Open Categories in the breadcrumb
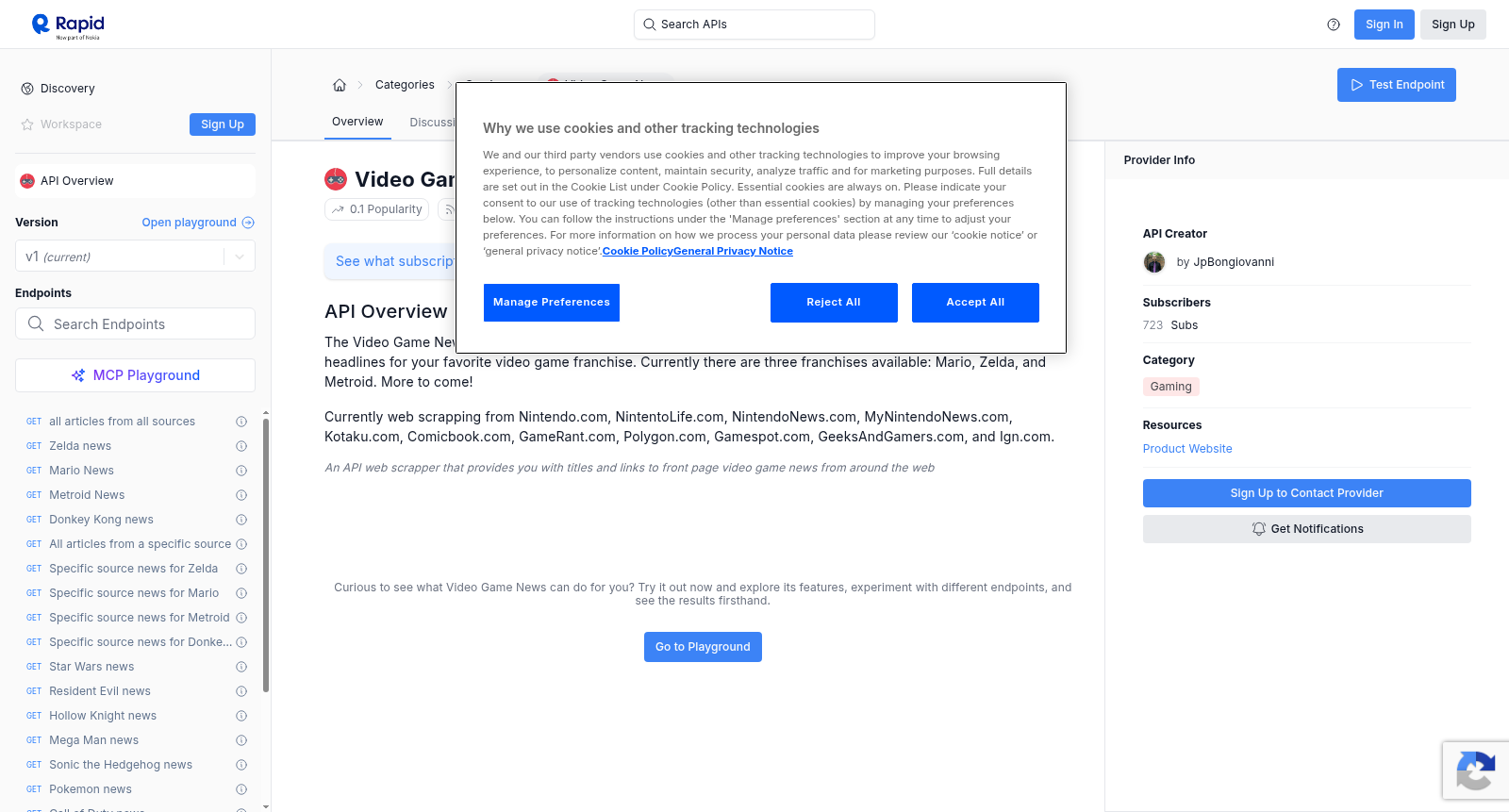 pyautogui.click(x=405, y=85)
